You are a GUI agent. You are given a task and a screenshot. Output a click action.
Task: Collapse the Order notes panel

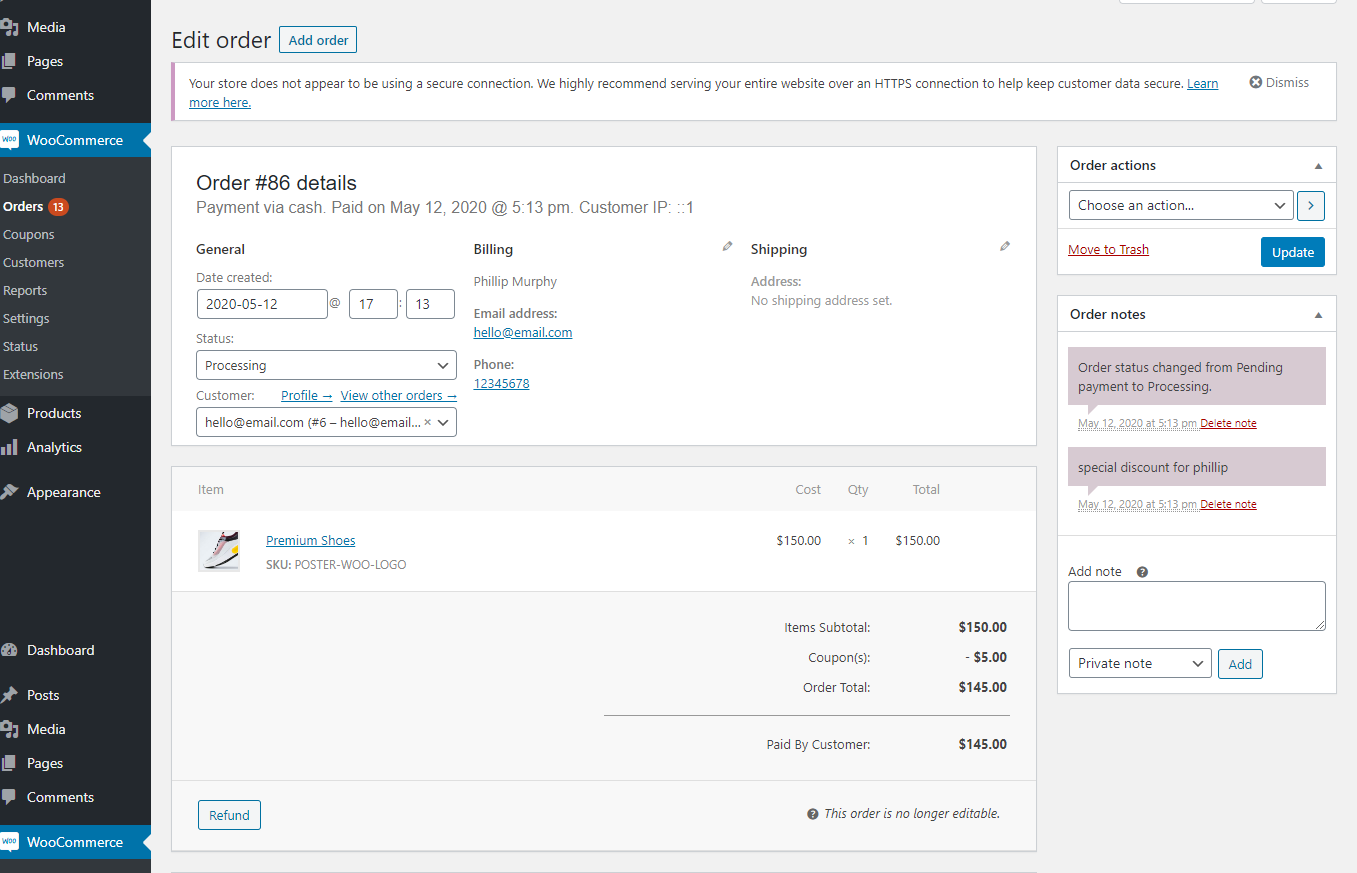pyautogui.click(x=1318, y=315)
